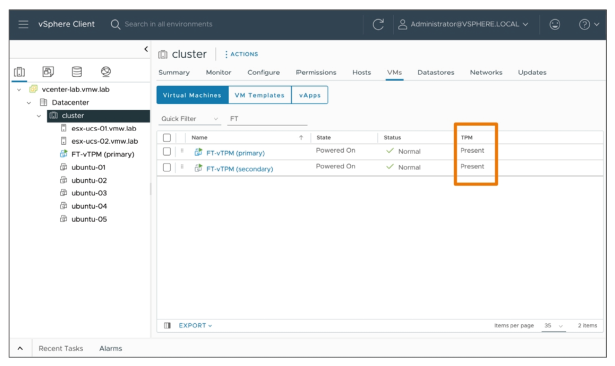615x366 pixels.
Task: Click the ubuntu-05 VM icon
Action: (63, 219)
